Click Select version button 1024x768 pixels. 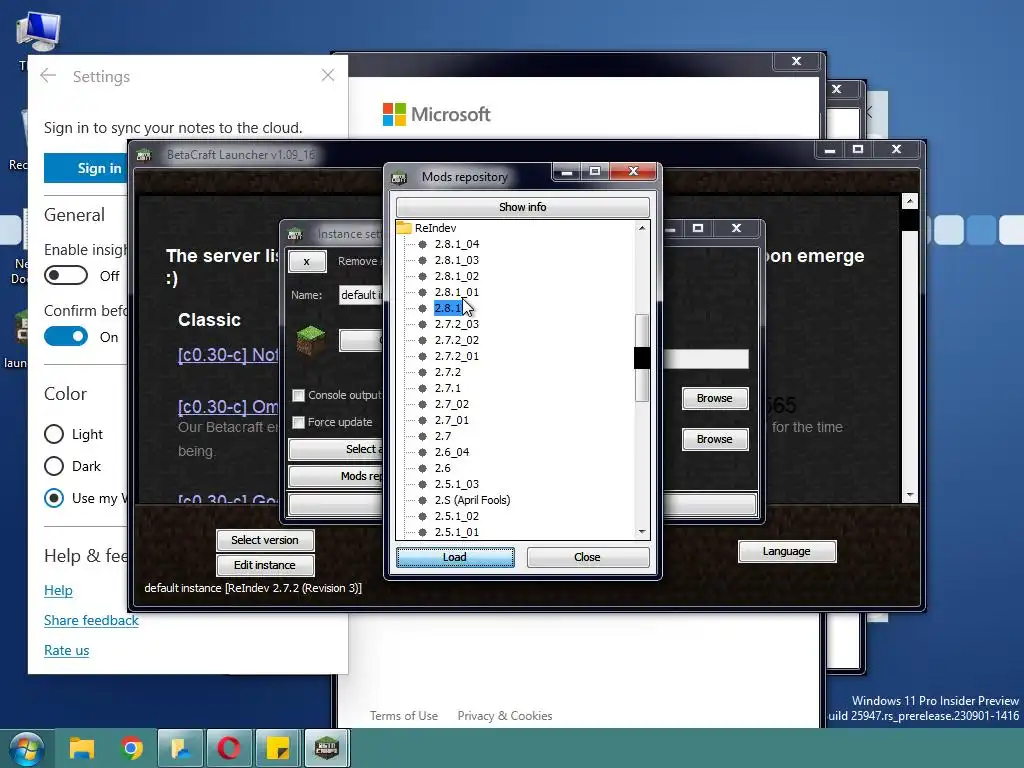tap(264, 540)
